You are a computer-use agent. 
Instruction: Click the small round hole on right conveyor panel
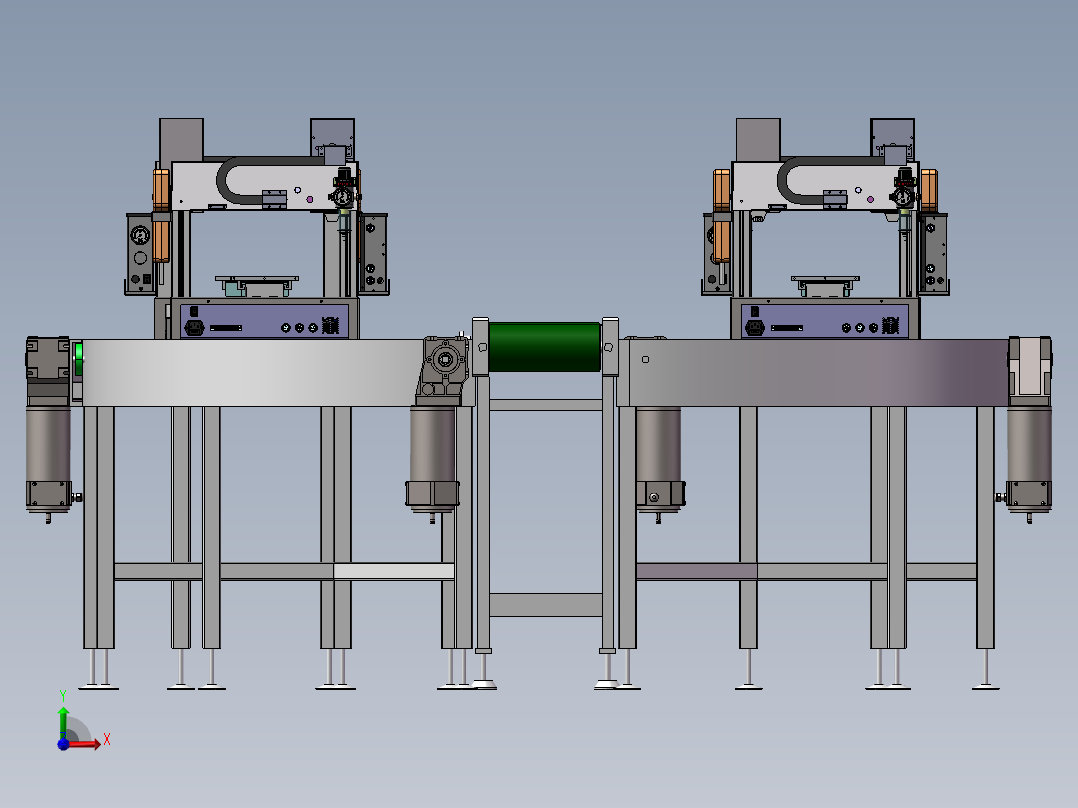645,359
